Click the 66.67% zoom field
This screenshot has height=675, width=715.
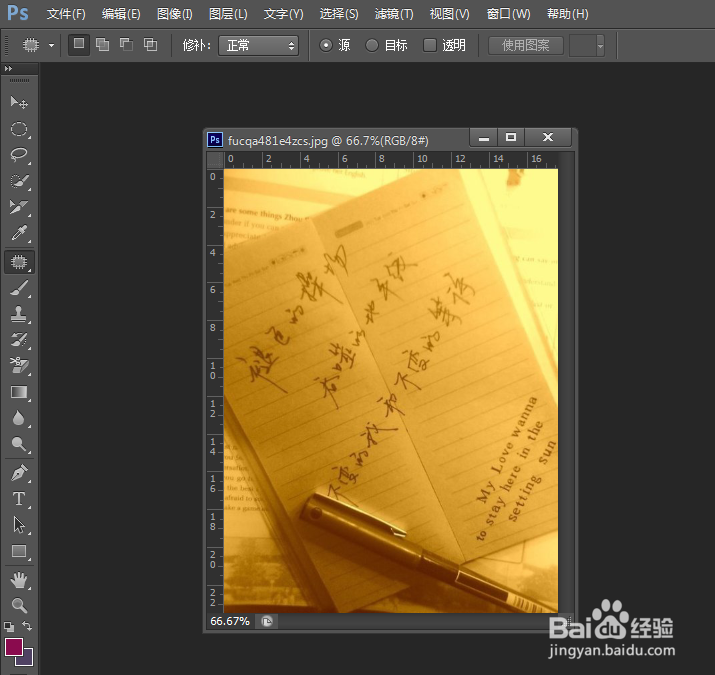230,621
